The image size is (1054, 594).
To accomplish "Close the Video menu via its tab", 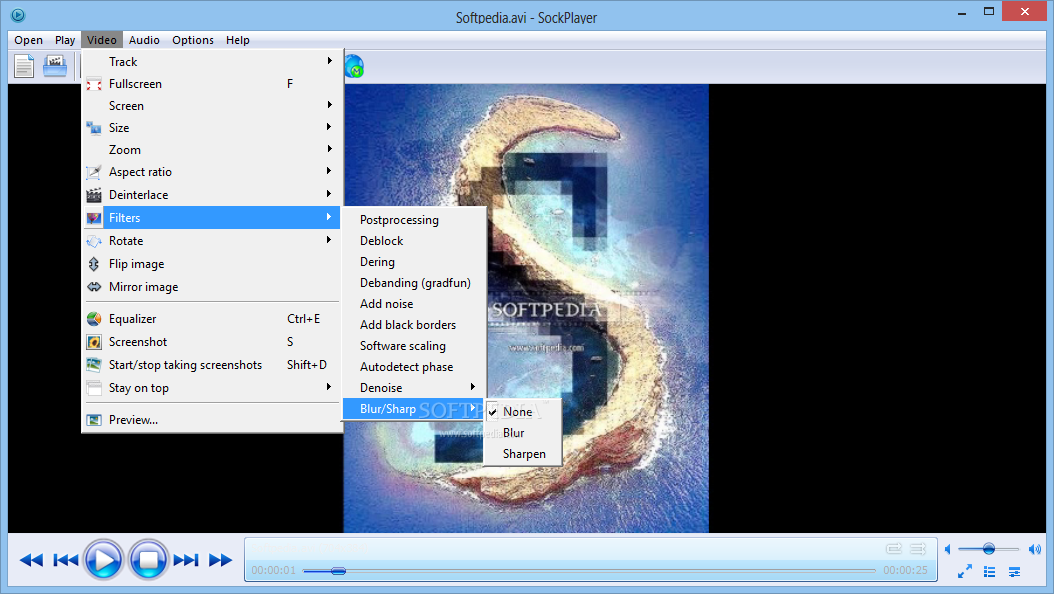I will pos(102,40).
